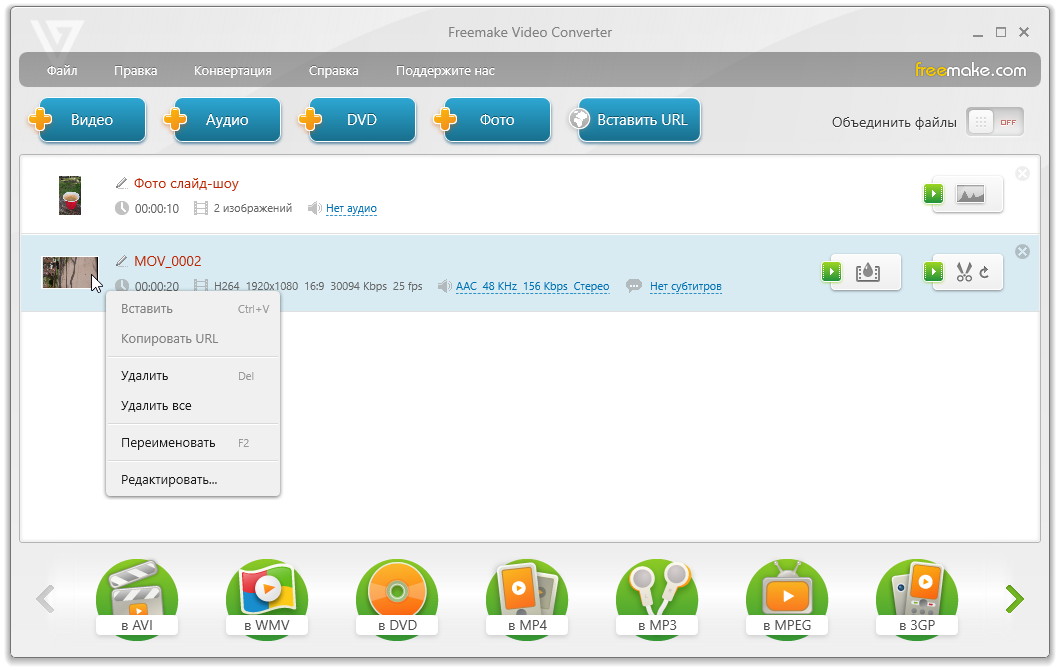
Task: Open the Справка menu
Action: (x=333, y=70)
